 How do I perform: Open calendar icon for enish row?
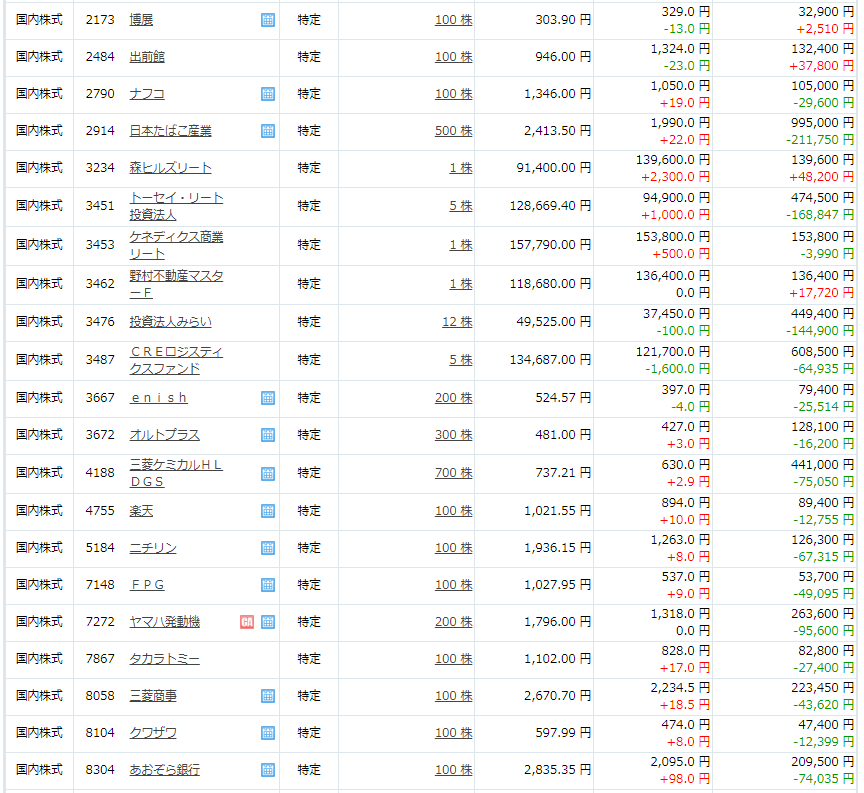(x=268, y=398)
